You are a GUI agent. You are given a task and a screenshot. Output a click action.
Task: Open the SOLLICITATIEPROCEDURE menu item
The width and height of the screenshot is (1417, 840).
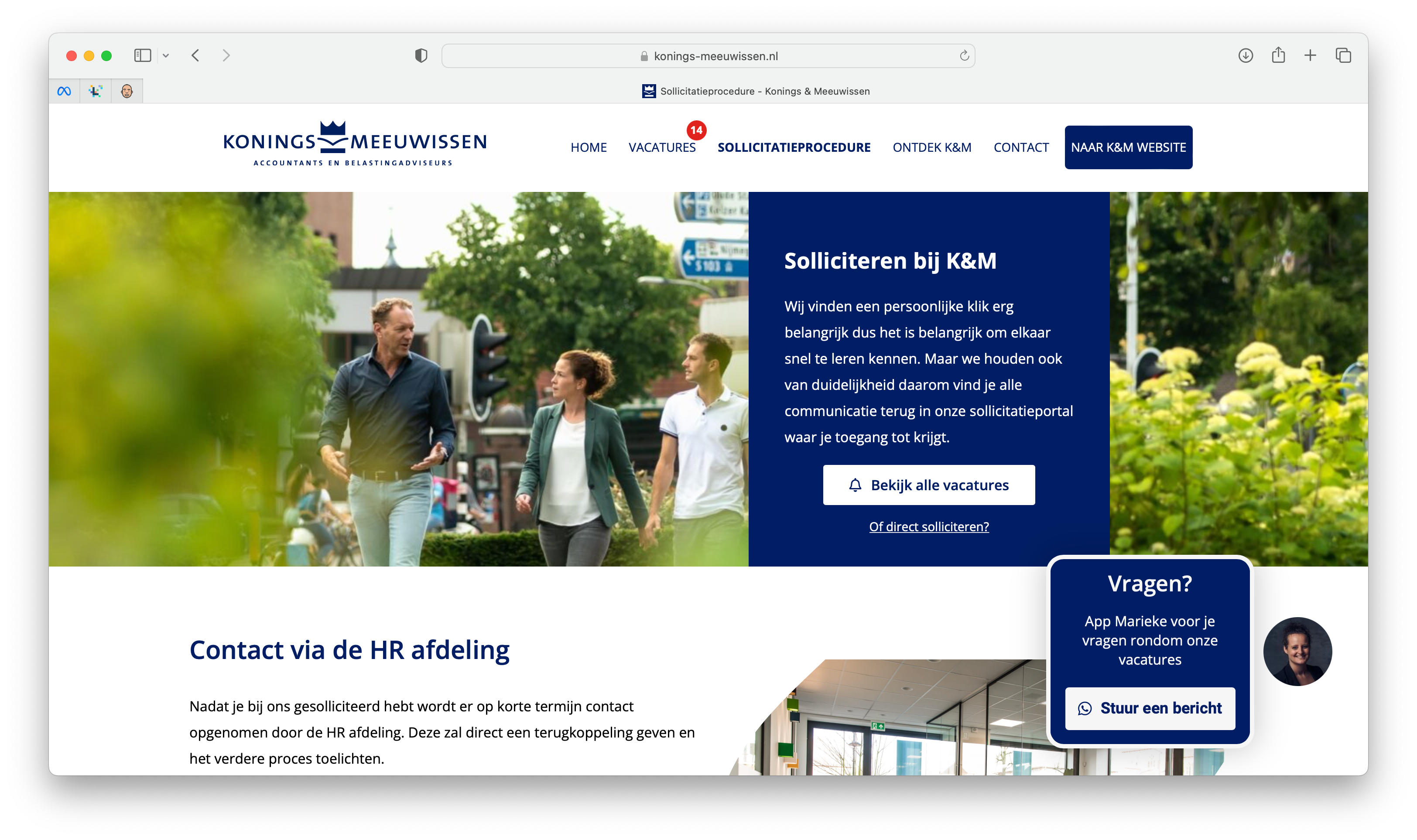[x=794, y=147]
